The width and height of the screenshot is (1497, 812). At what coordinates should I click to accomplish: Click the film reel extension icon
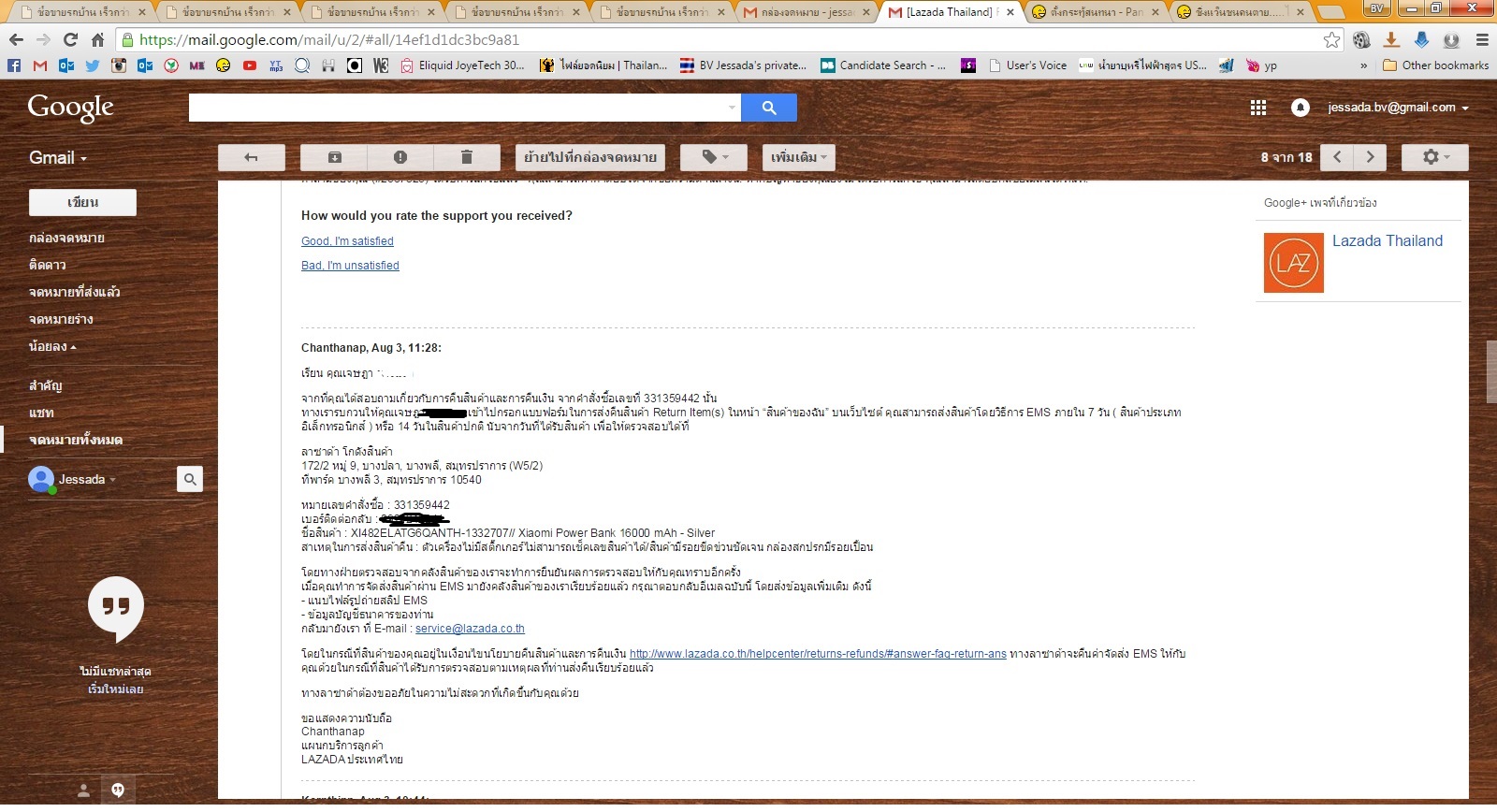pos(1361,40)
